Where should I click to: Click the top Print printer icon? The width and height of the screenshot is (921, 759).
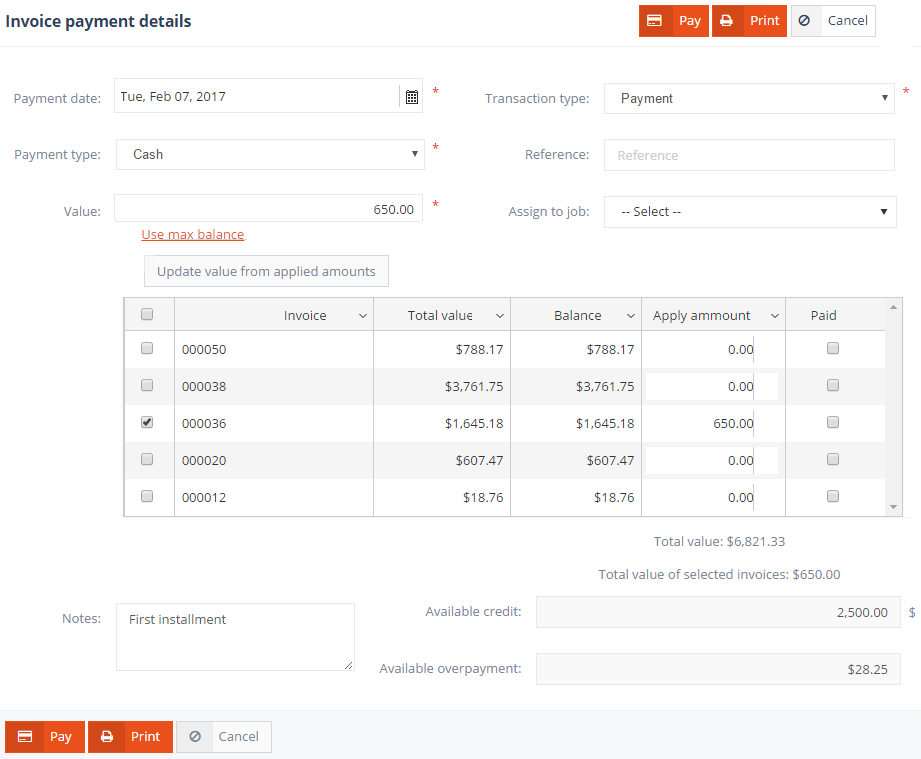pyautogui.click(x=727, y=21)
